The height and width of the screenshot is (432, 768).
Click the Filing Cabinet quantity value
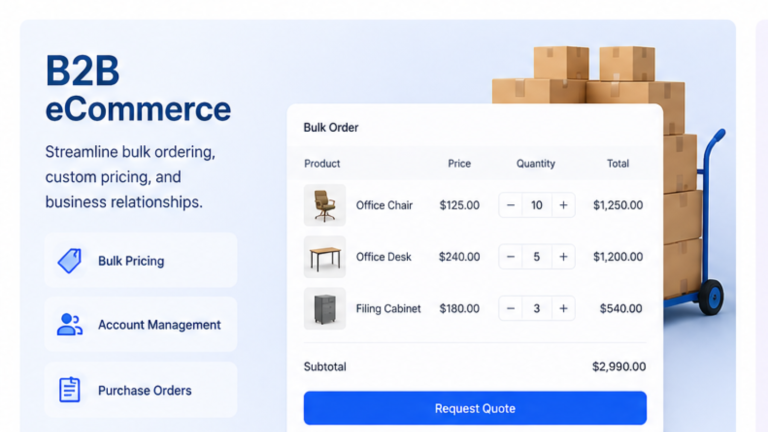537,309
